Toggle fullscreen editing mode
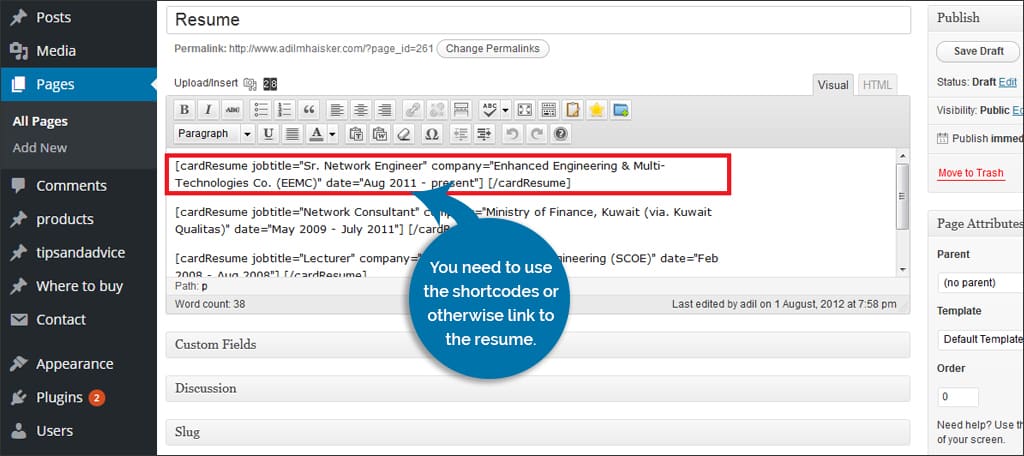1024x456 pixels. pos(524,110)
